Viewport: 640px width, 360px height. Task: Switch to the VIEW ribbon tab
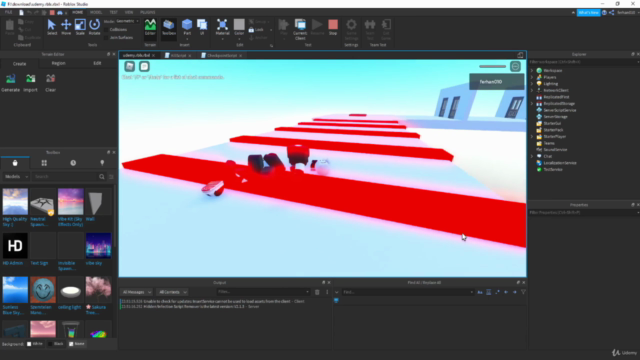click(x=129, y=13)
